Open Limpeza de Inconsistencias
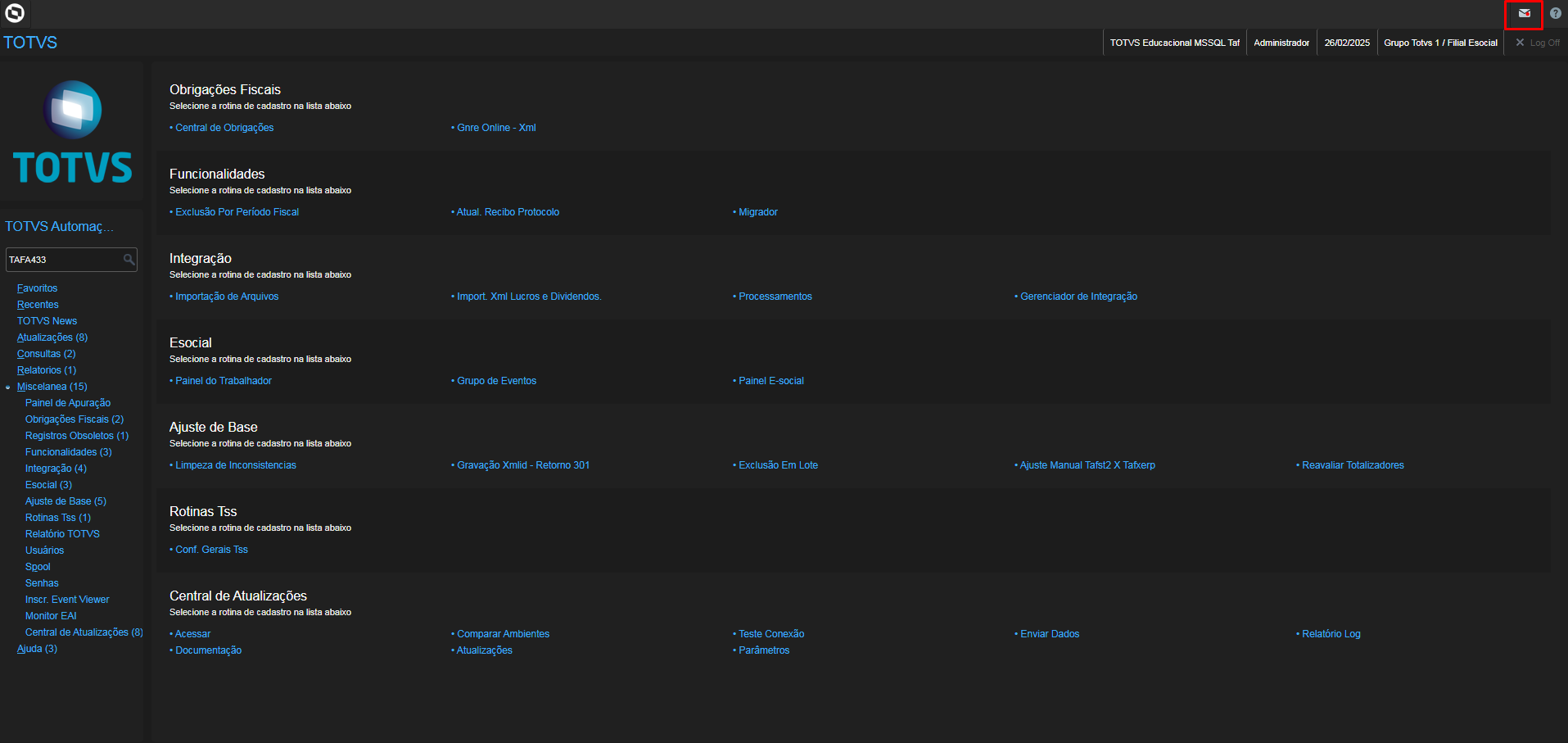The height and width of the screenshot is (743, 1568). pyautogui.click(x=236, y=465)
